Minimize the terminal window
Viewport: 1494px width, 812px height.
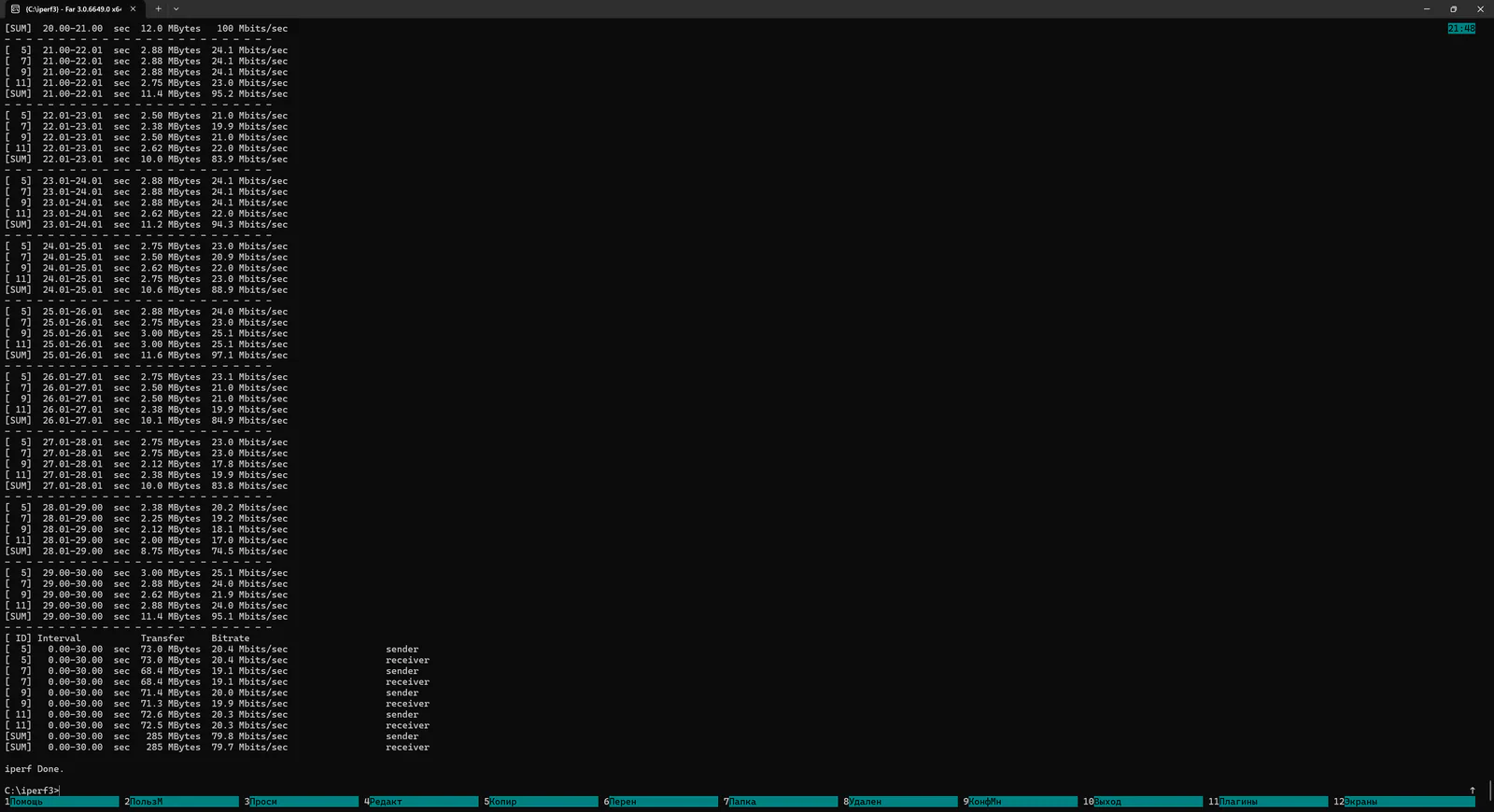click(x=1427, y=9)
